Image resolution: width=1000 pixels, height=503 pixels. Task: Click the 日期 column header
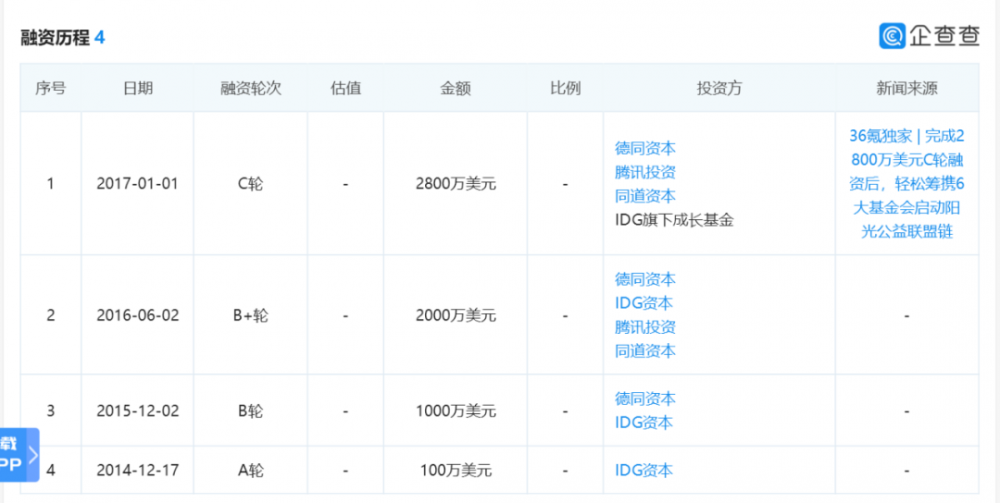(x=138, y=88)
